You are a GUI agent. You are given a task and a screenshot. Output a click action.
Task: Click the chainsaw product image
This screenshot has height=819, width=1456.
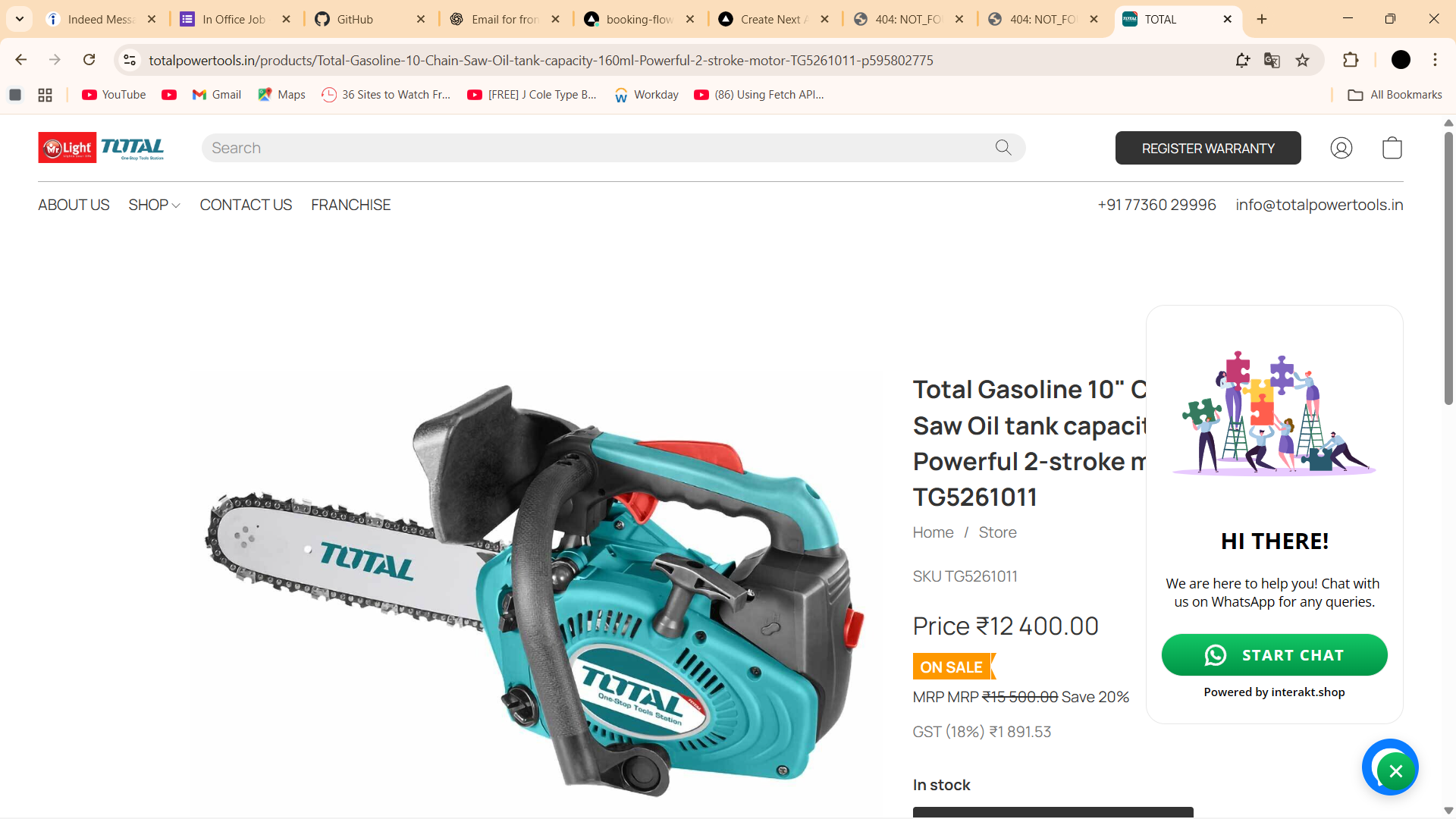534,591
